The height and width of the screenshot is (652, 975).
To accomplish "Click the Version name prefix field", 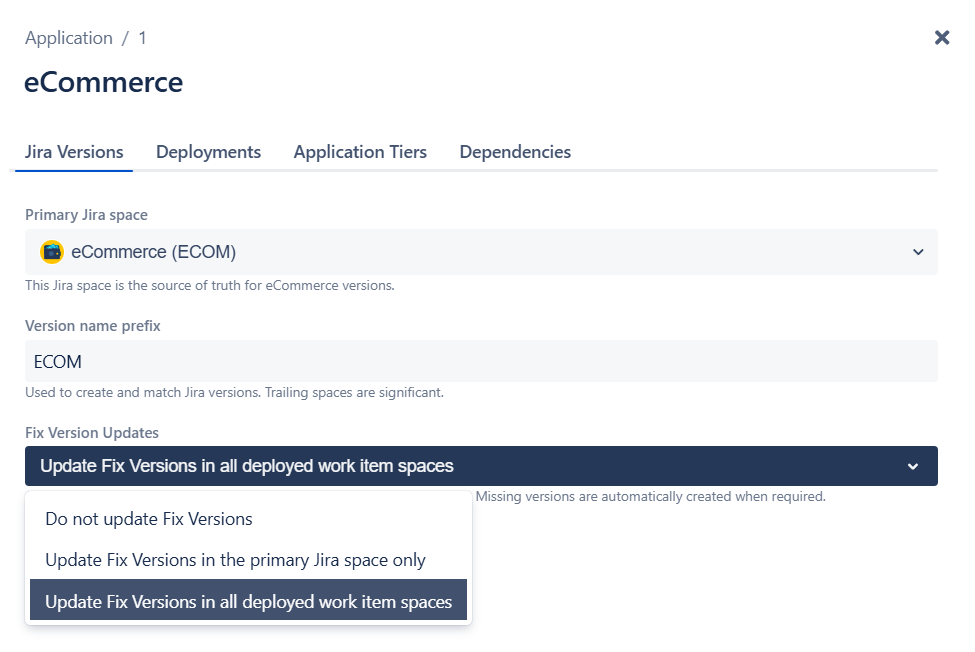I will (x=481, y=361).
